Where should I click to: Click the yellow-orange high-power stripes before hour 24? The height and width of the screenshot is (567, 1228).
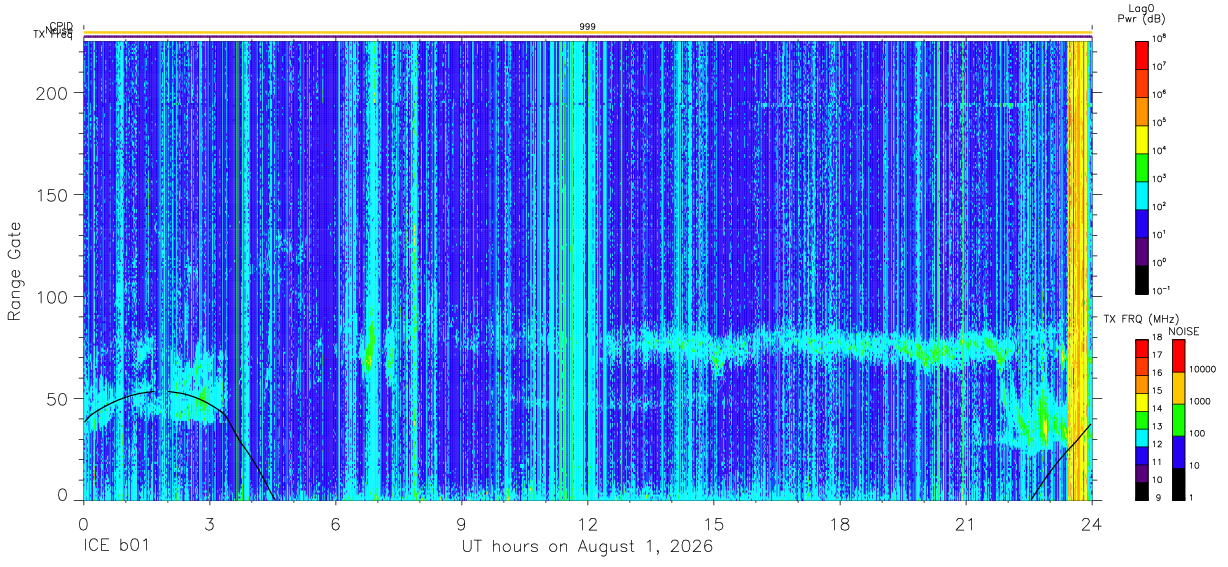[x=1078, y=270]
